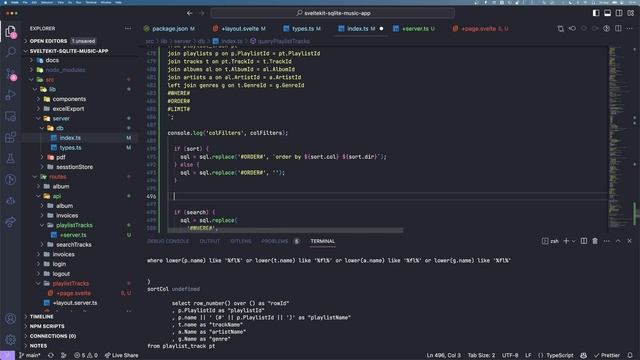Kill the terminal with trash icon
The height and width of the screenshot is (360, 640).
coord(595,241)
